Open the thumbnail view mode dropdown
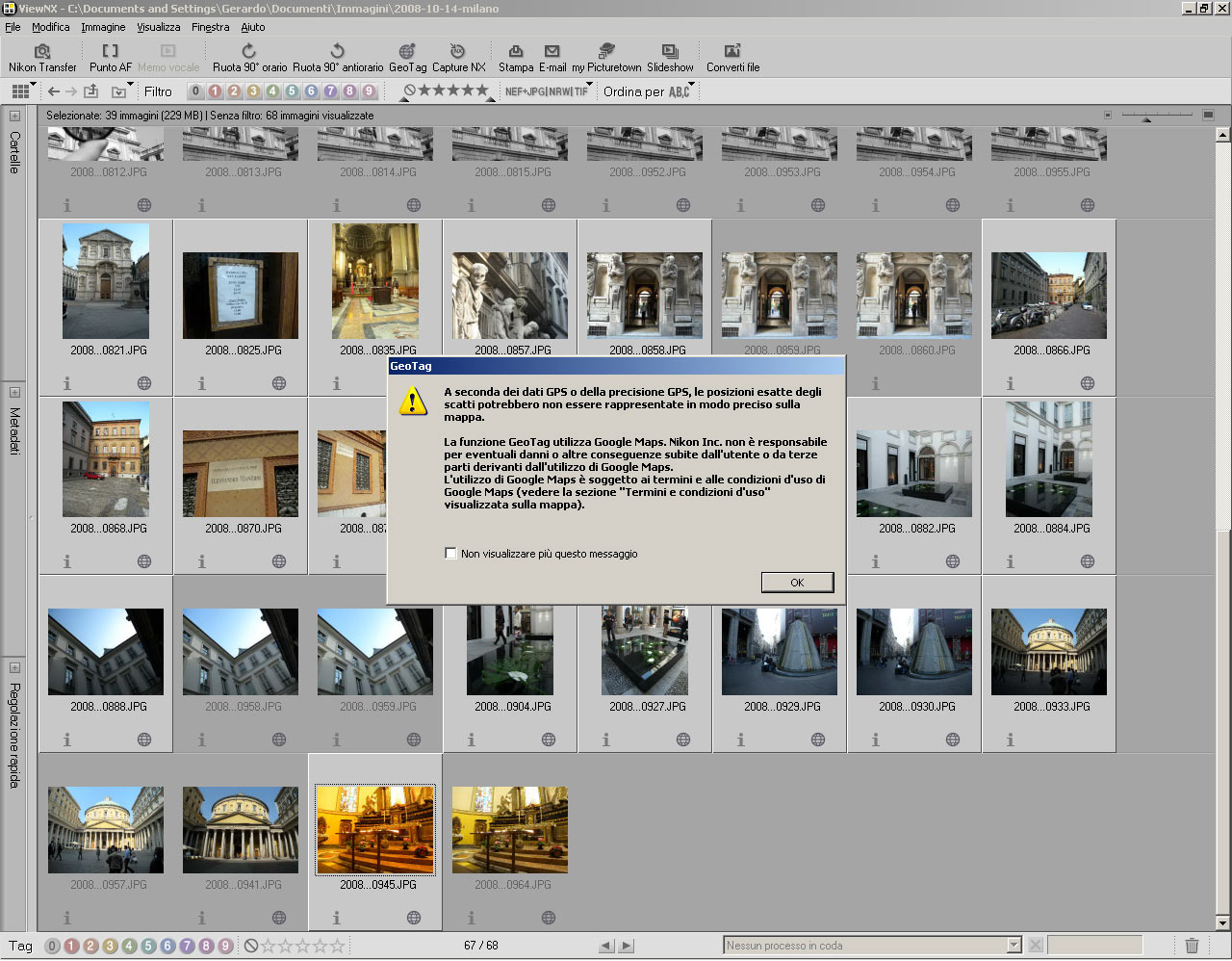The height and width of the screenshot is (961, 1232). (23, 91)
